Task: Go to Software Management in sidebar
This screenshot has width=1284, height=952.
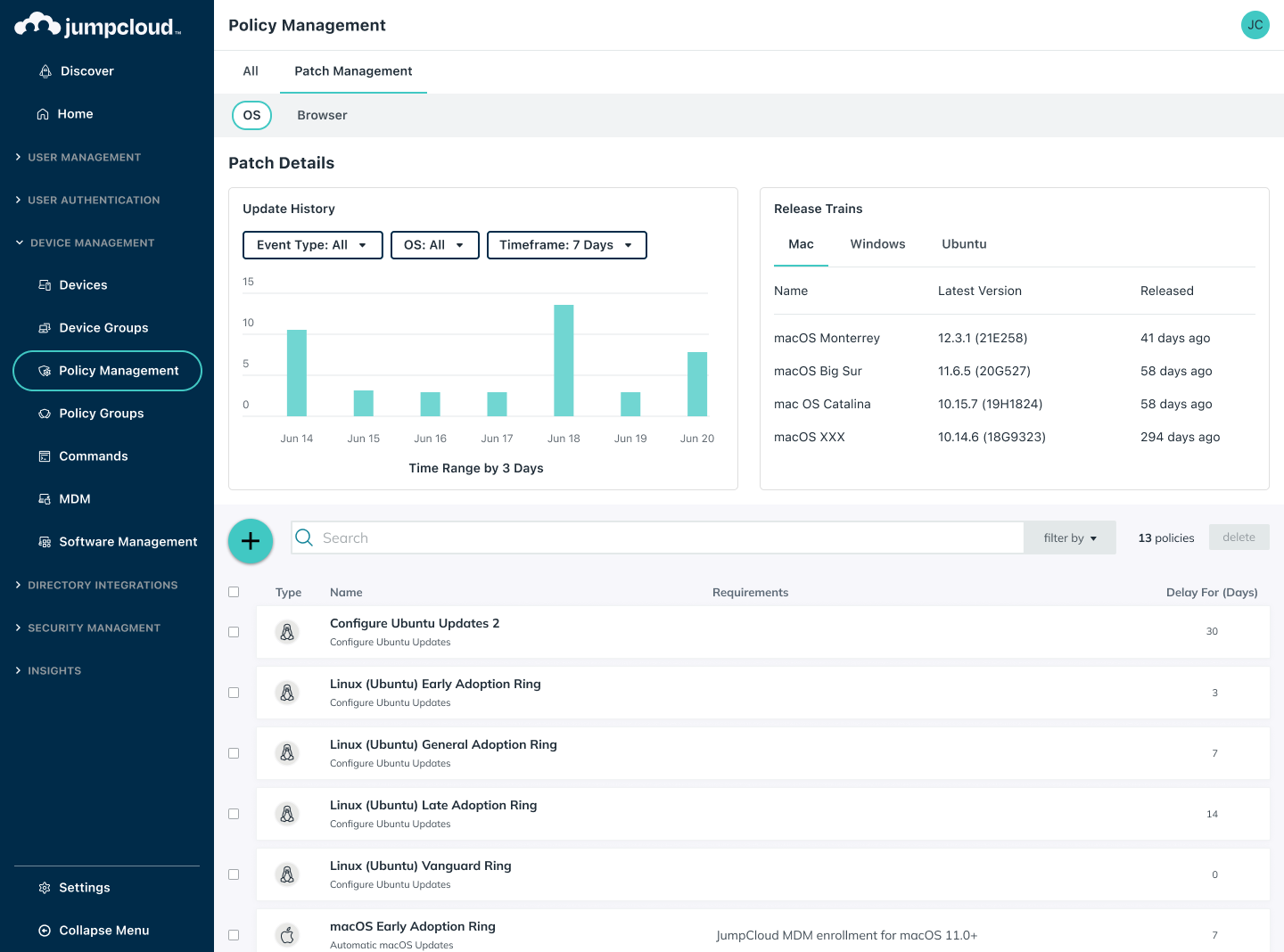Action: coord(128,542)
